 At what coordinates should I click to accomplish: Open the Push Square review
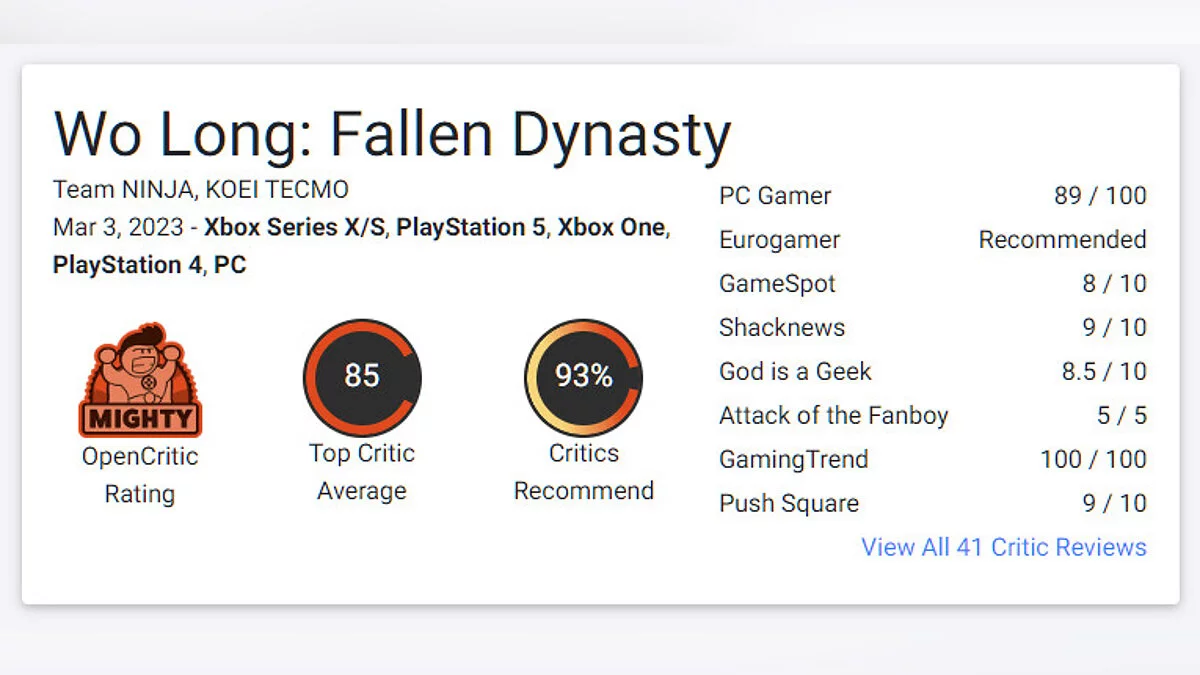[x=788, y=504]
